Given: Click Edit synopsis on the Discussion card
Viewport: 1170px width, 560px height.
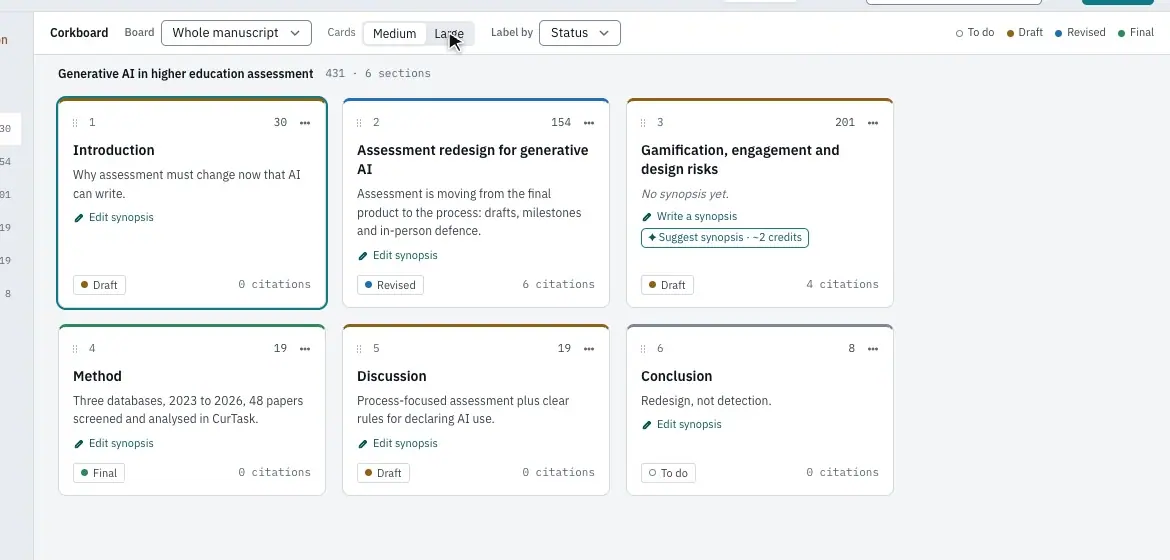Looking at the screenshot, I should point(398,444).
